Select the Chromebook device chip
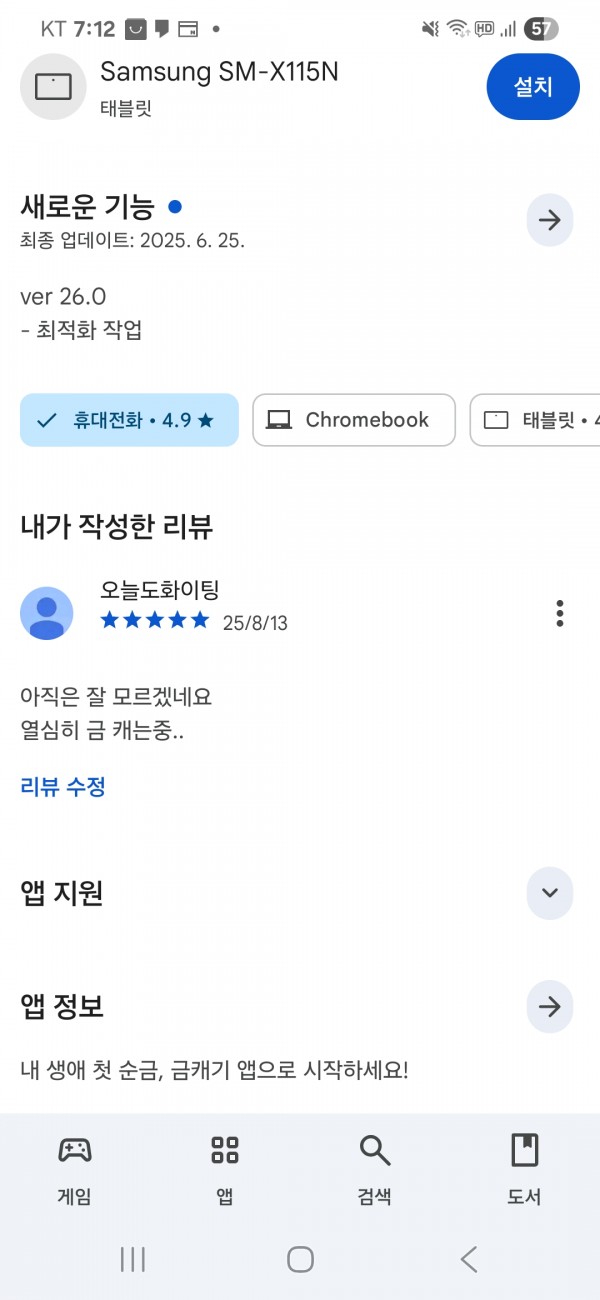Screen dimensions: 600x1300 pos(354,420)
